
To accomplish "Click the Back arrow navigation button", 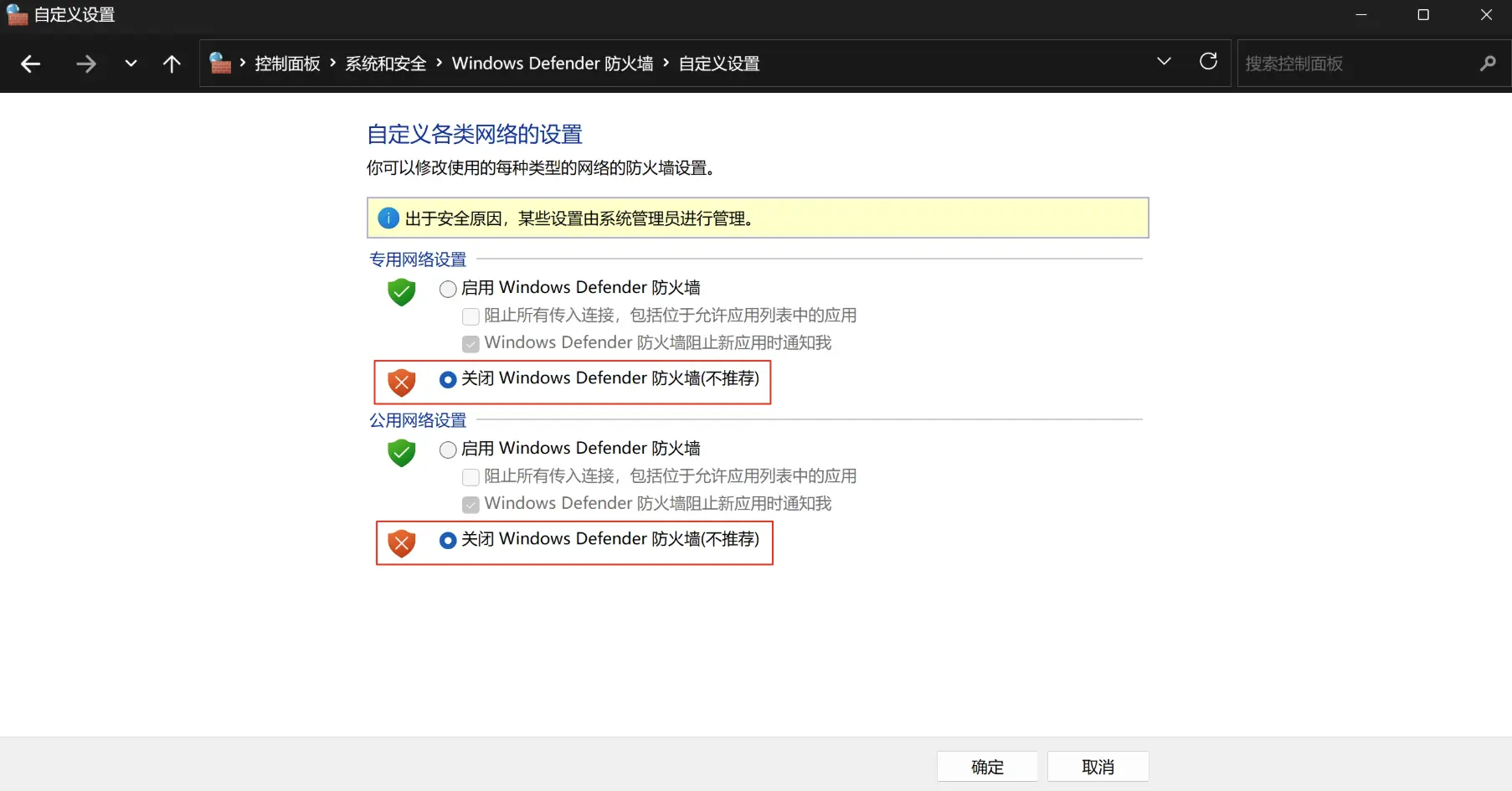I will [31, 64].
